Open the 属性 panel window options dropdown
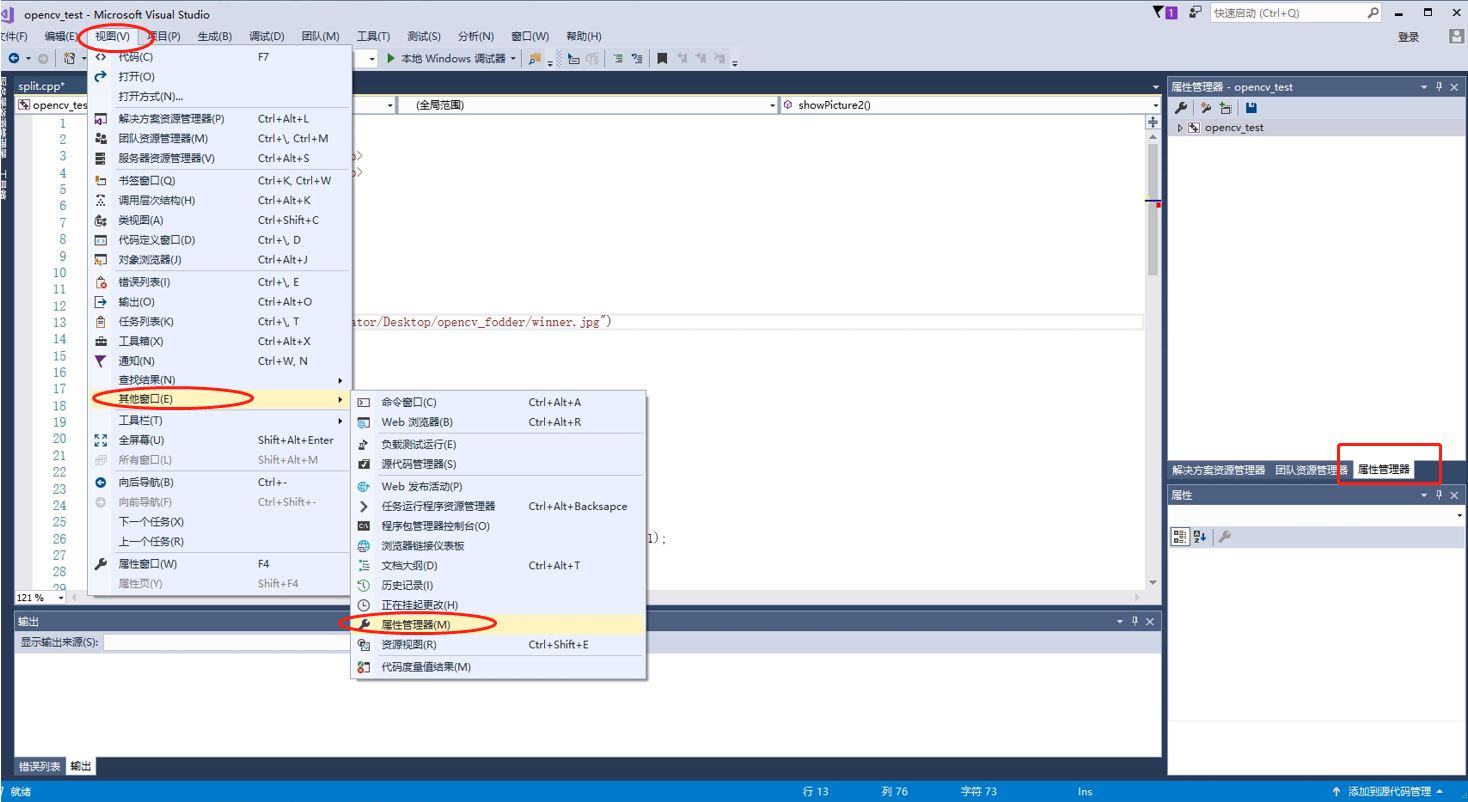The width and height of the screenshot is (1468, 802). pos(1424,495)
